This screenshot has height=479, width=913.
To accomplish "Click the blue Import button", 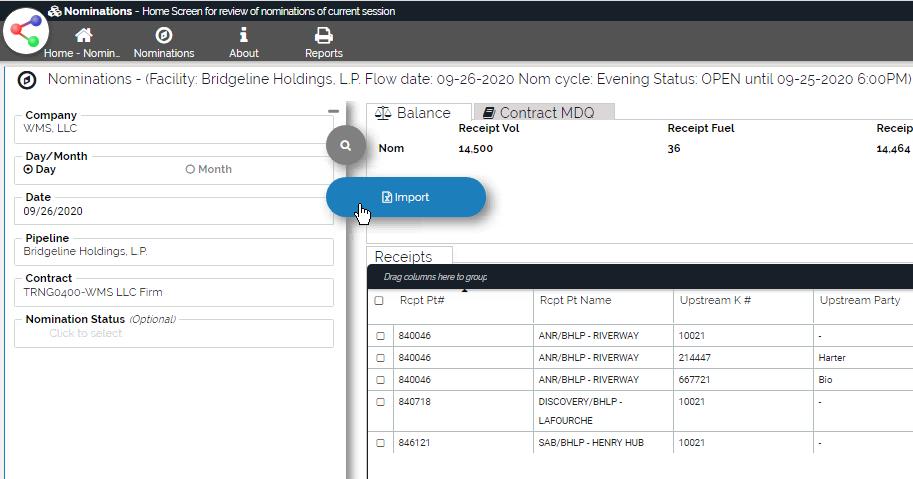I will [x=406, y=198].
